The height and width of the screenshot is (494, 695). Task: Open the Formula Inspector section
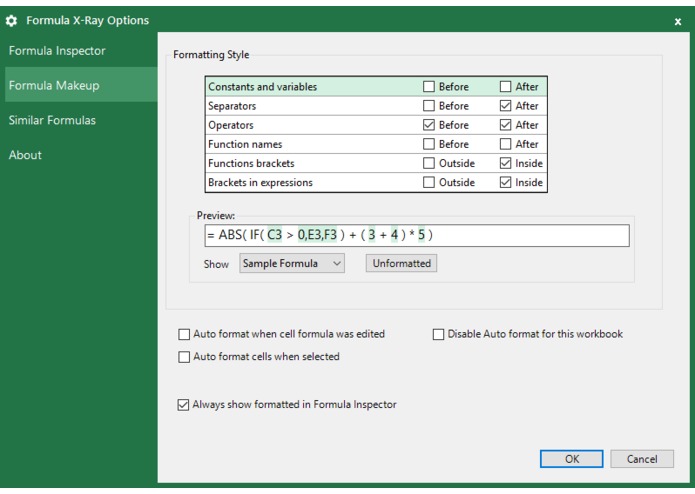tap(57, 51)
